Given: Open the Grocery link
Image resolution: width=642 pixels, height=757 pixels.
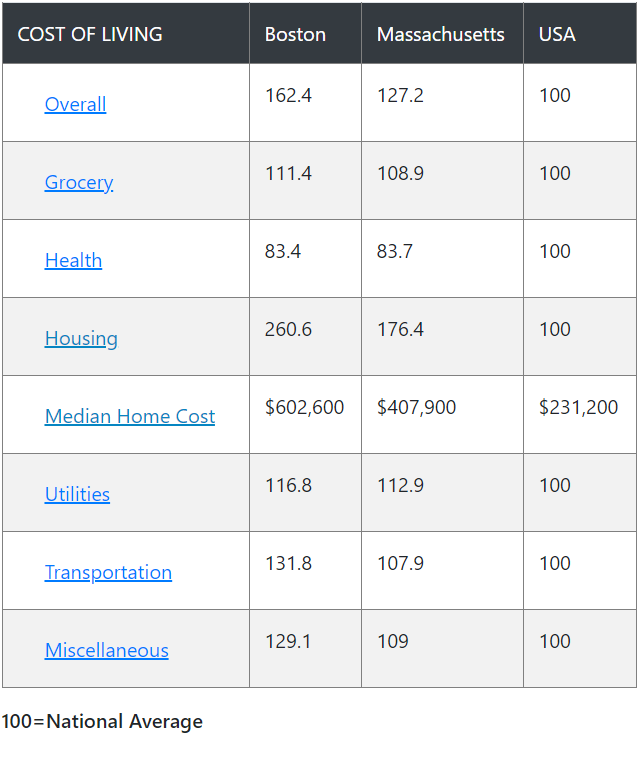Looking at the screenshot, I should (79, 182).
